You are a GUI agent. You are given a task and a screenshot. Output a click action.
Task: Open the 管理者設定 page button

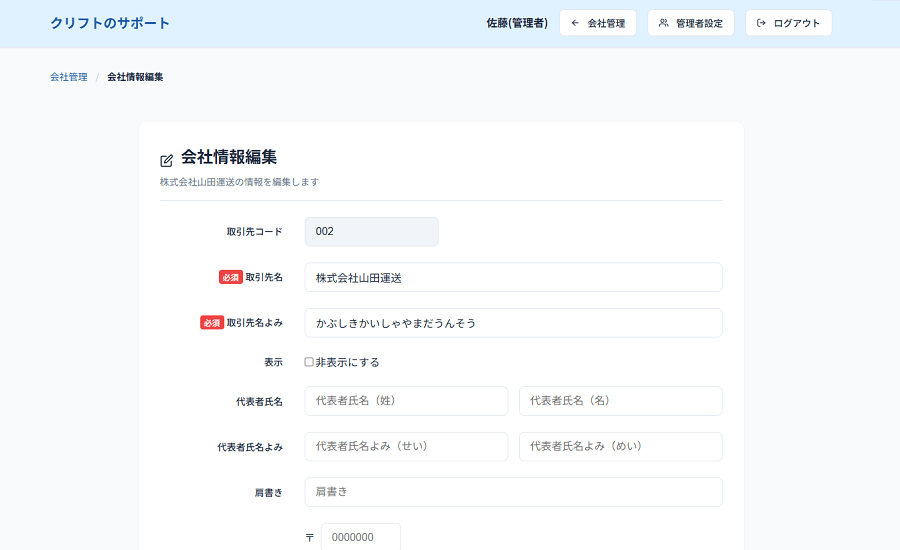pyautogui.click(x=691, y=23)
